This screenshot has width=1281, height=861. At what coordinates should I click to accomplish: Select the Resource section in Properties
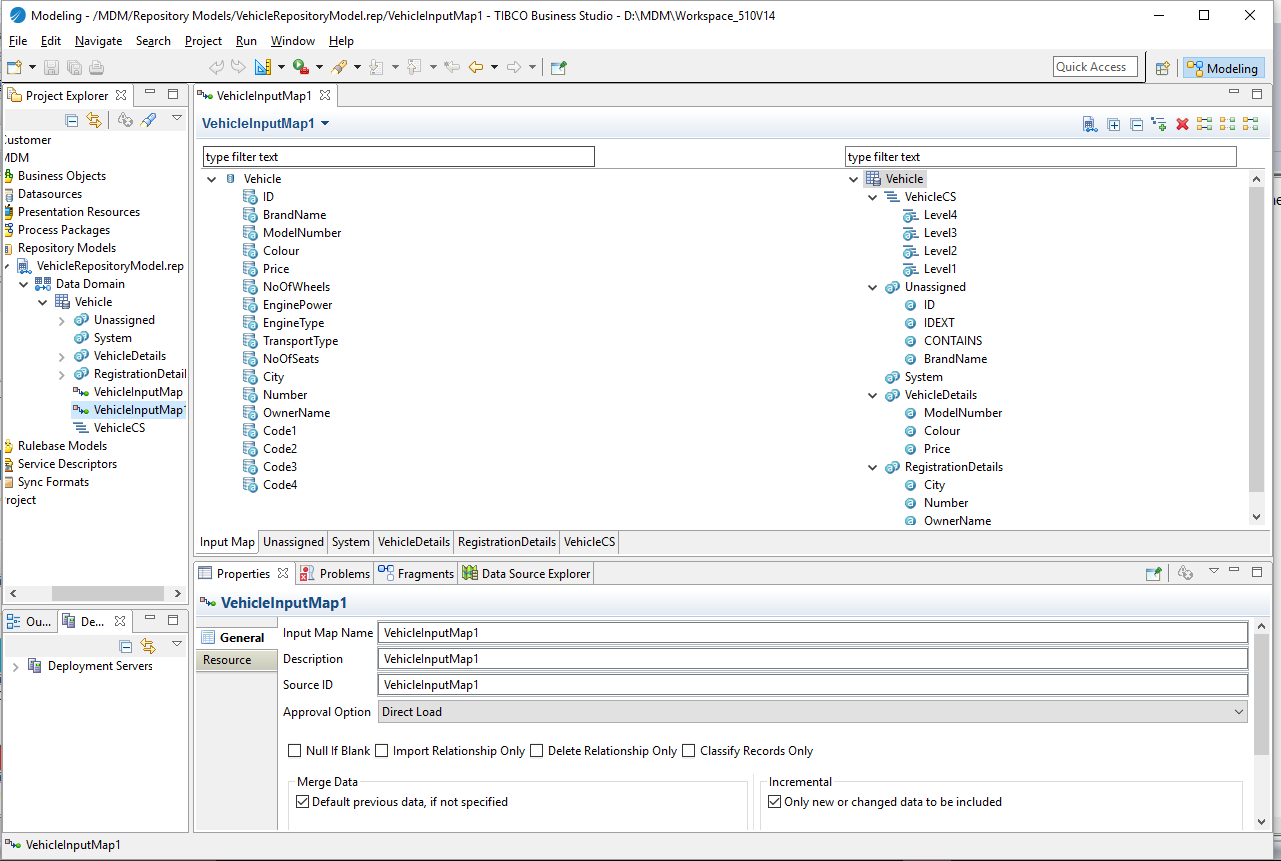pyautogui.click(x=228, y=660)
